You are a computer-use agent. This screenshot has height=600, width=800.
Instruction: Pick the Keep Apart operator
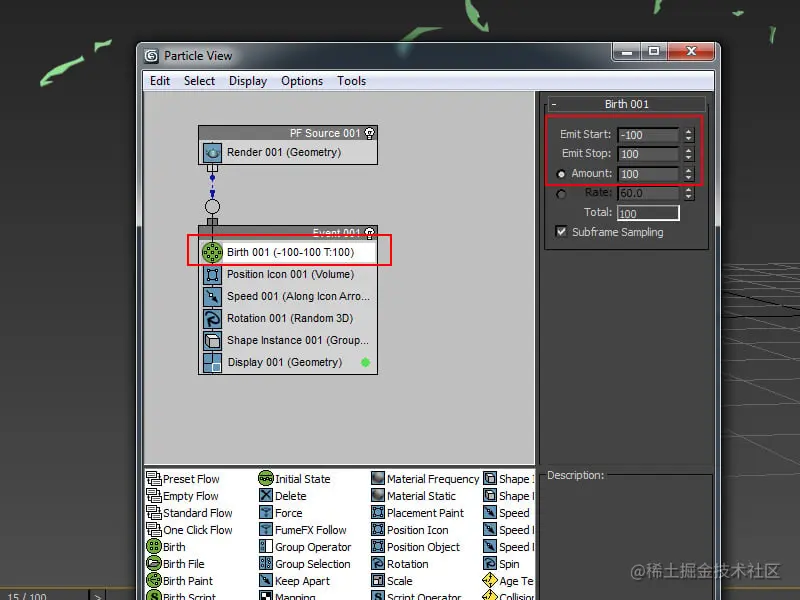click(294, 581)
